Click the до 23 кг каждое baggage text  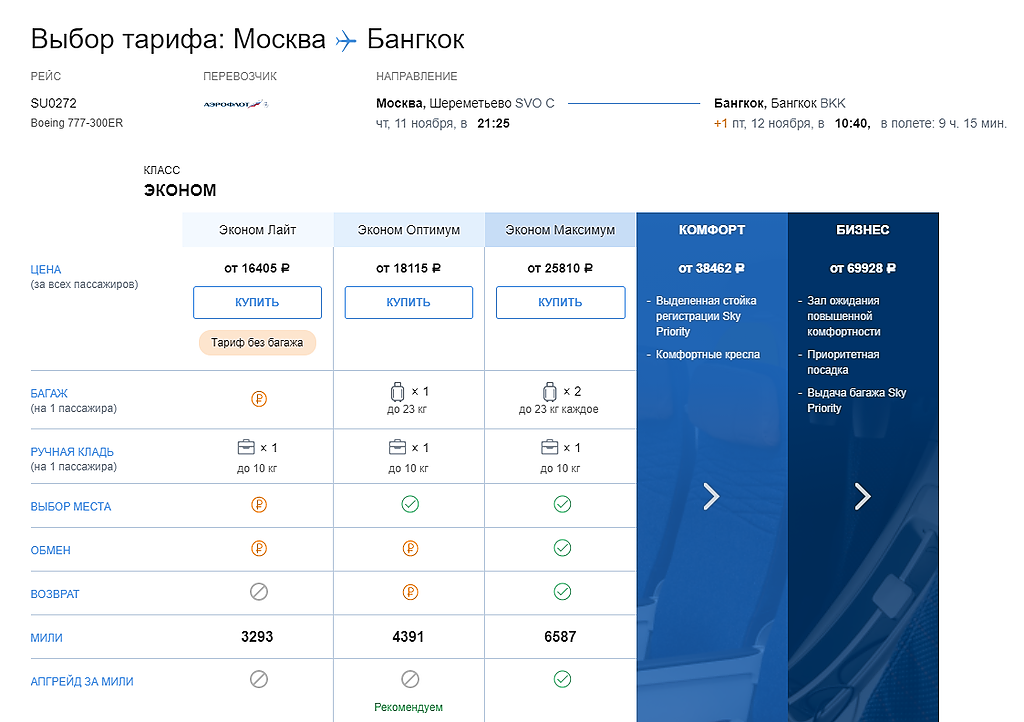click(x=558, y=409)
